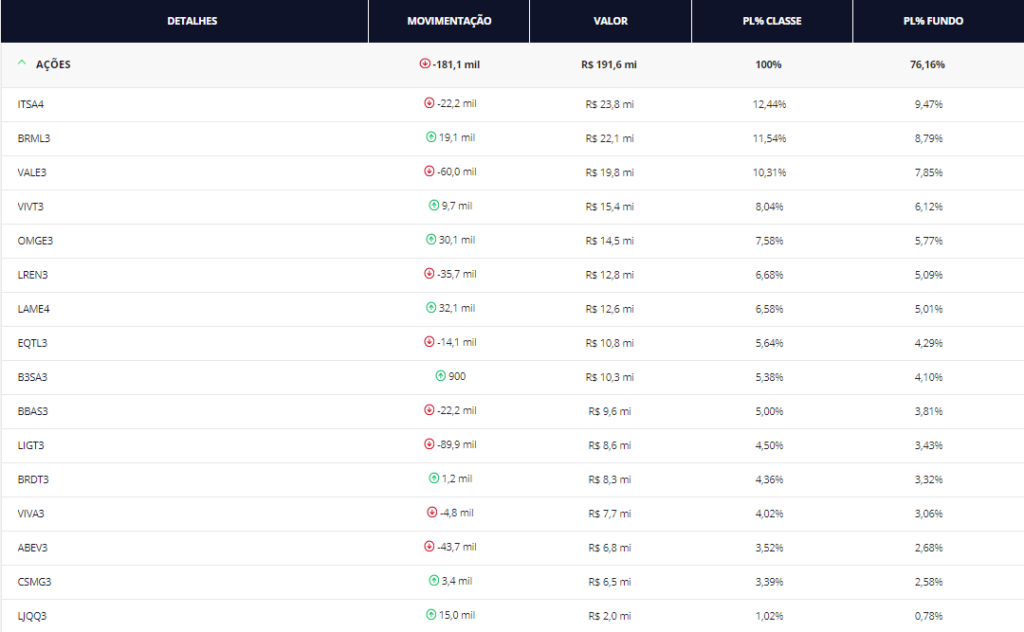Click ABEV3 class share 3,52%
The image size is (1024, 632).
pyautogui.click(x=769, y=548)
